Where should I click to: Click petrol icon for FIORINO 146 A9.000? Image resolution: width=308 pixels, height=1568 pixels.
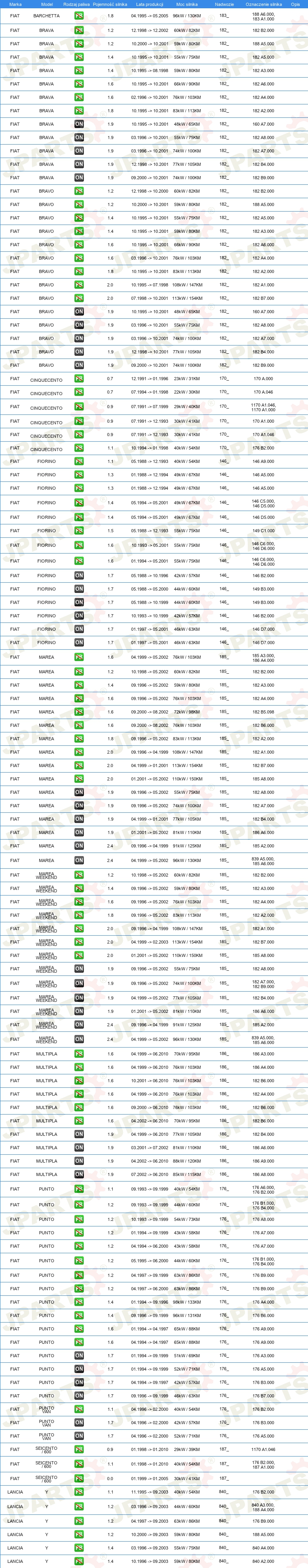pyautogui.click(x=79, y=461)
